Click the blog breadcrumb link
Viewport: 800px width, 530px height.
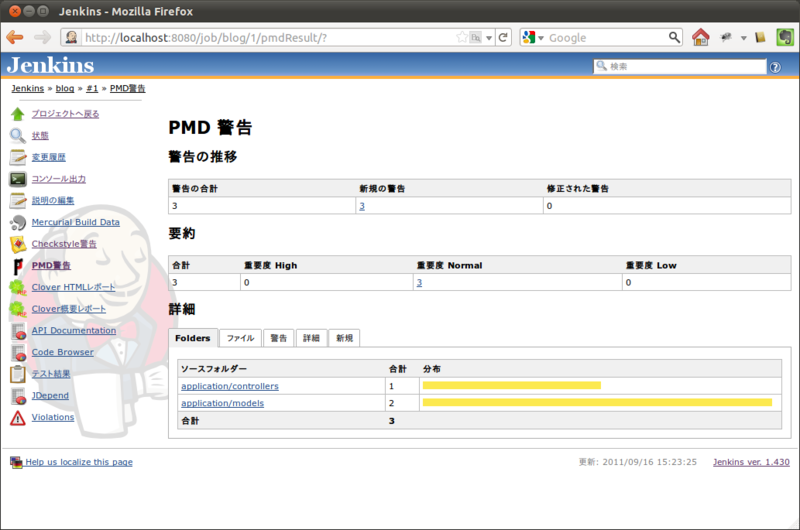click(65, 88)
